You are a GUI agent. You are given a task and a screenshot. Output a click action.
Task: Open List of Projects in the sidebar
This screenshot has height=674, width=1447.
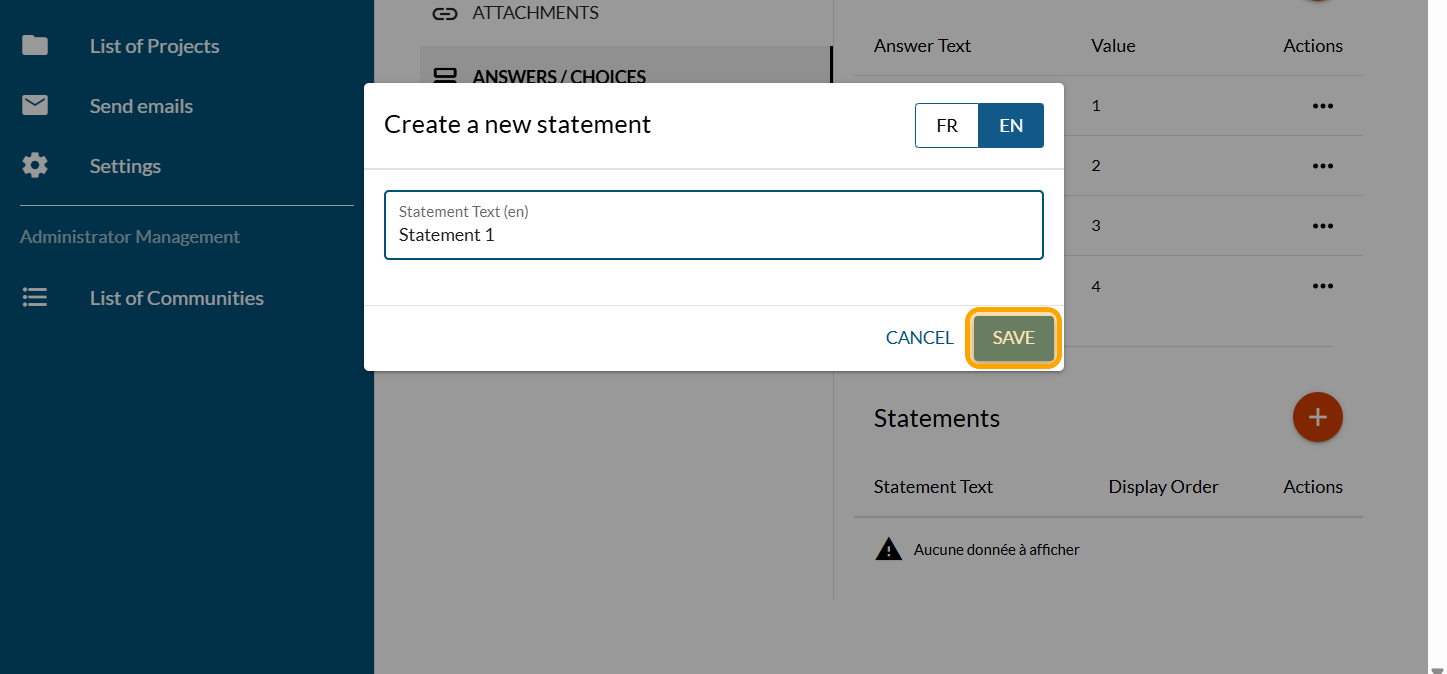(x=154, y=46)
